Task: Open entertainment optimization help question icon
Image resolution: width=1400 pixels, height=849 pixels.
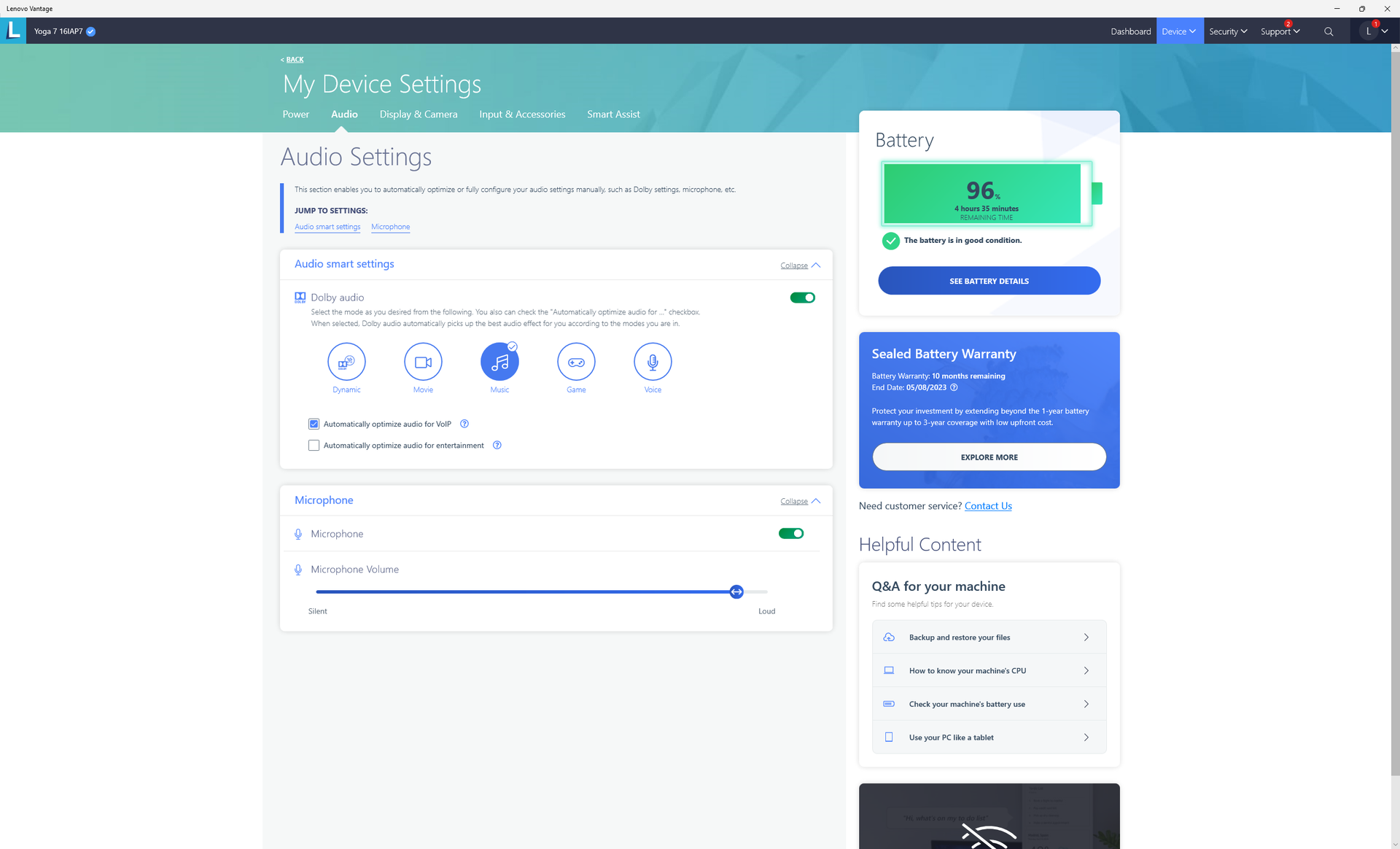Action: tap(497, 445)
